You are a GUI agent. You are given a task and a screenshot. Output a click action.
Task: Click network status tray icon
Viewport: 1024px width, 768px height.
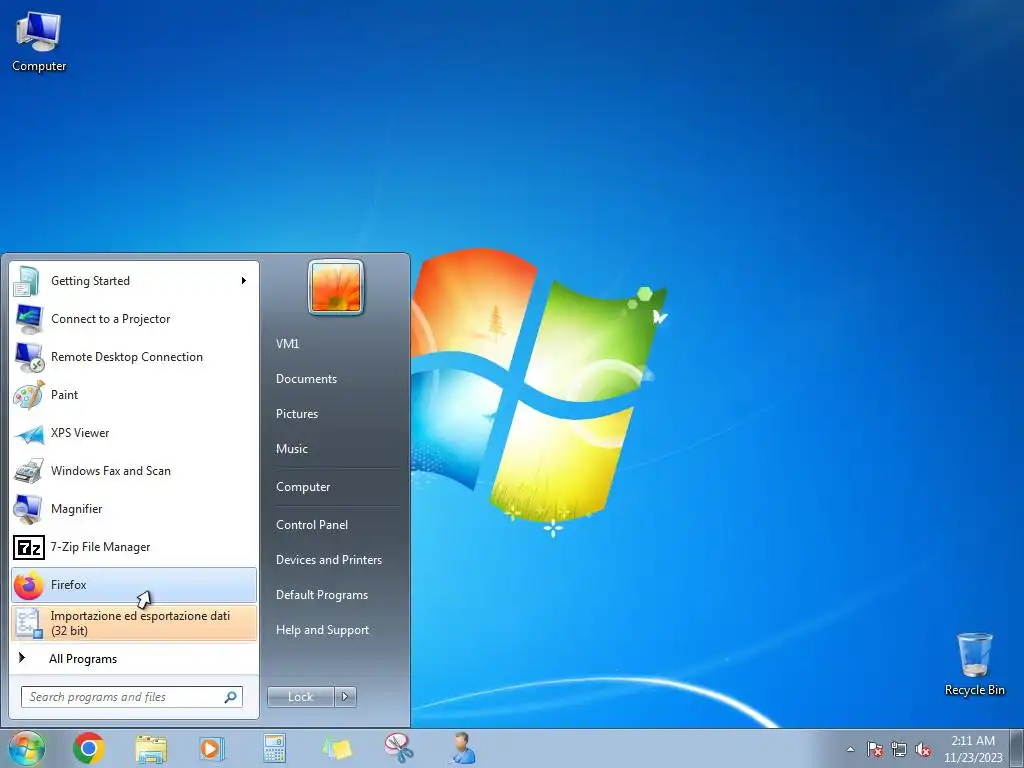(x=899, y=749)
